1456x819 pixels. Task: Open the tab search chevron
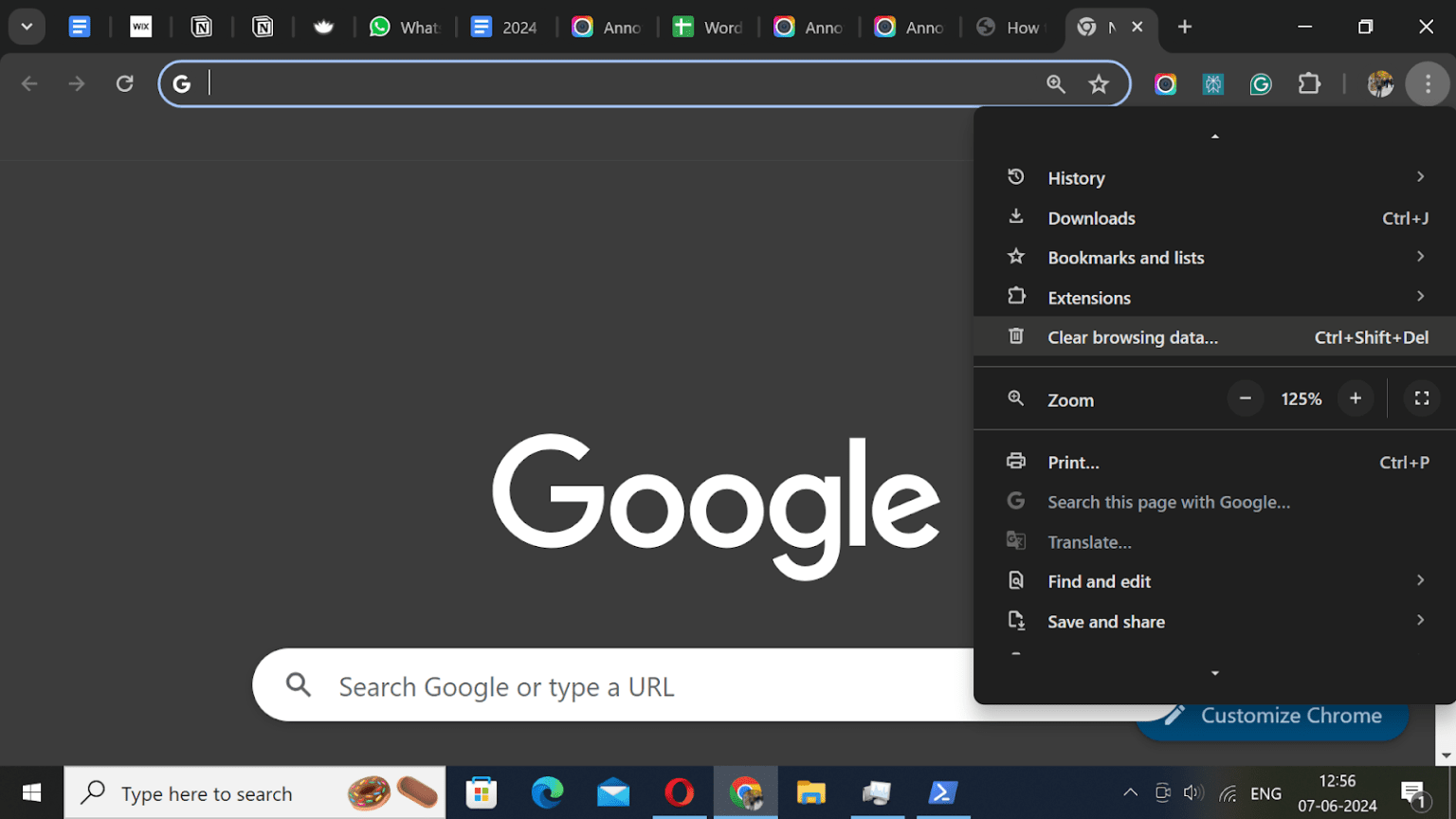tap(26, 26)
